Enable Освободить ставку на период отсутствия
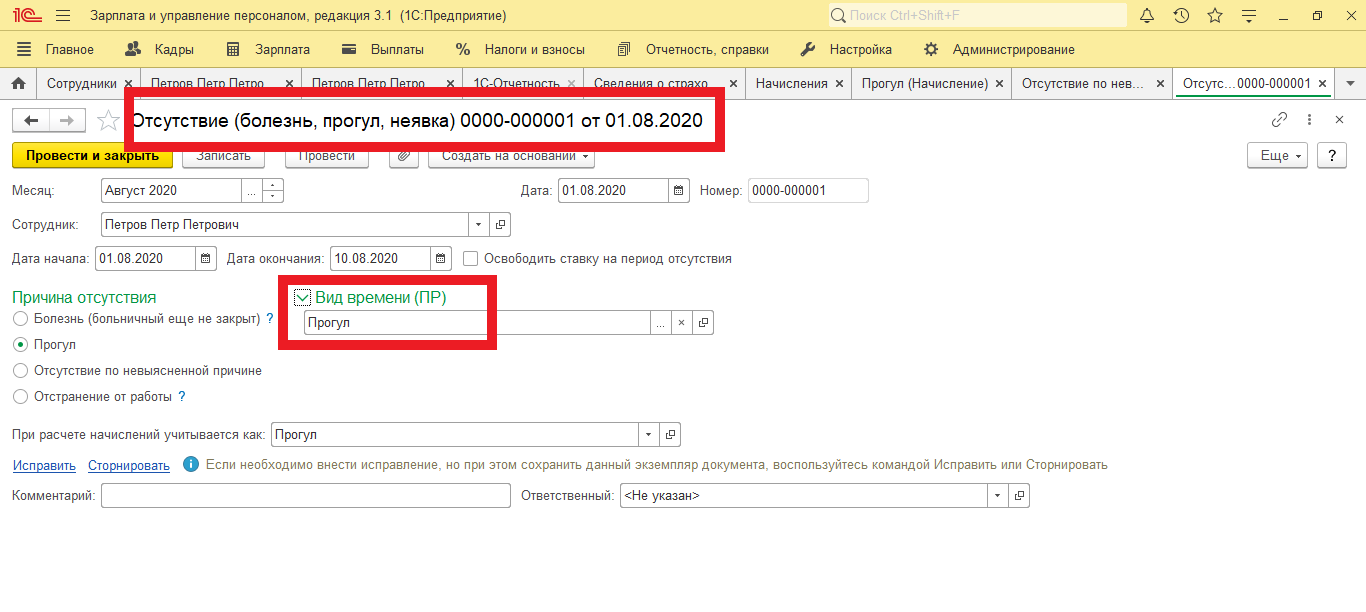Image resolution: width=1366 pixels, height=612 pixels. pyautogui.click(x=469, y=258)
